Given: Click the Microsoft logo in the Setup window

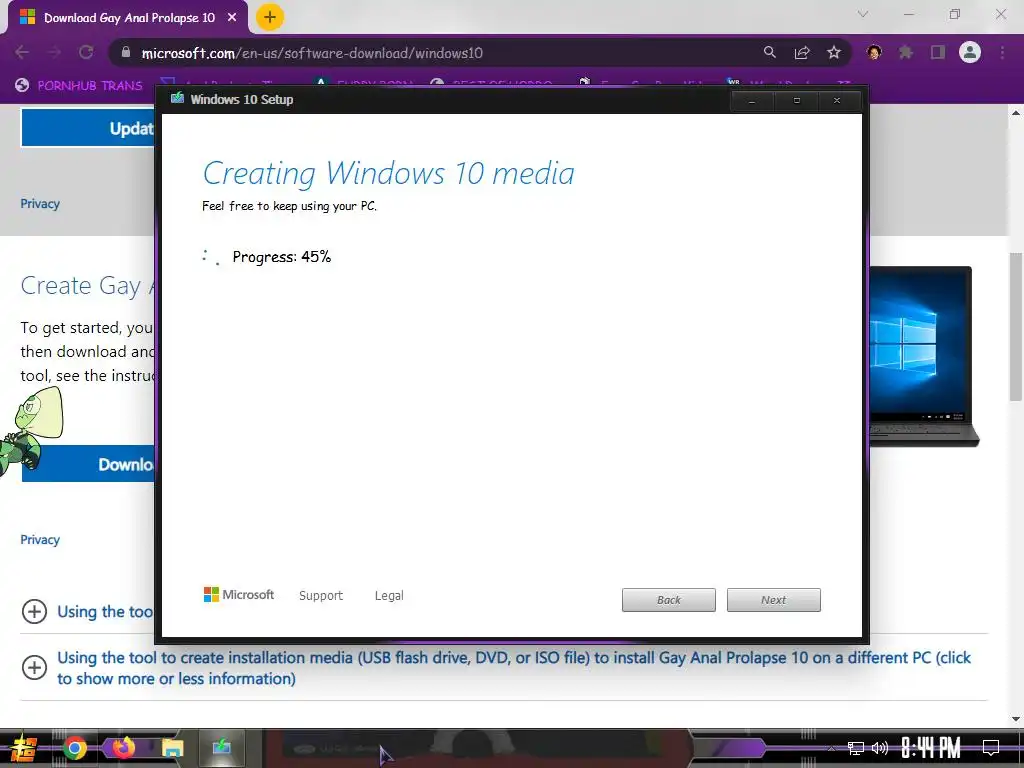Looking at the screenshot, I should pyautogui.click(x=238, y=594).
